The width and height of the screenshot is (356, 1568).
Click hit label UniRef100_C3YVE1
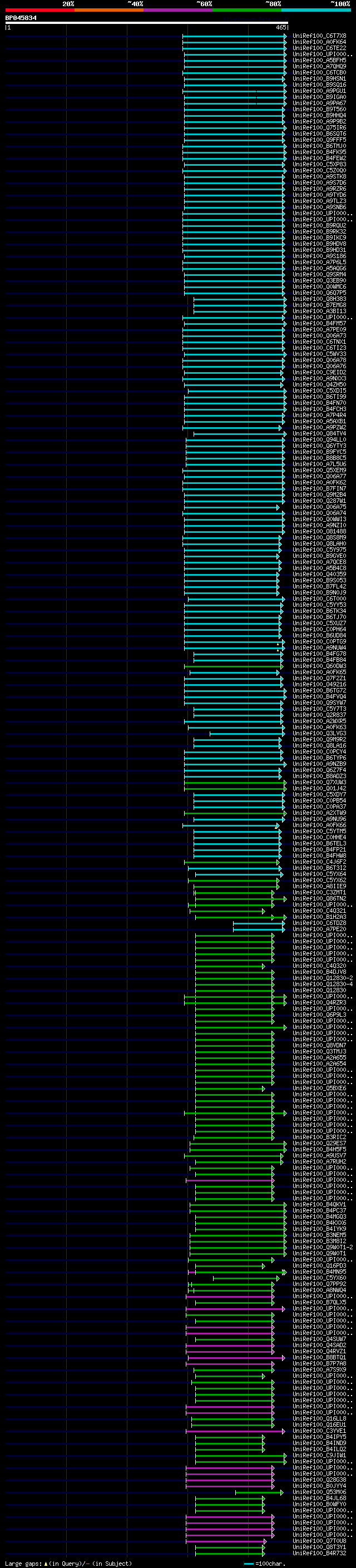[x=319, y=1431]
